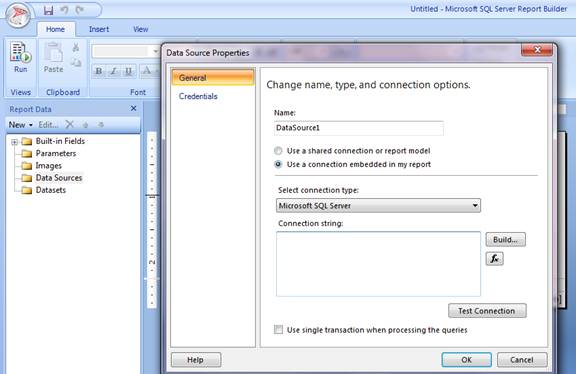Expand the Built-in Fields tree node

(x=14, y=142)
